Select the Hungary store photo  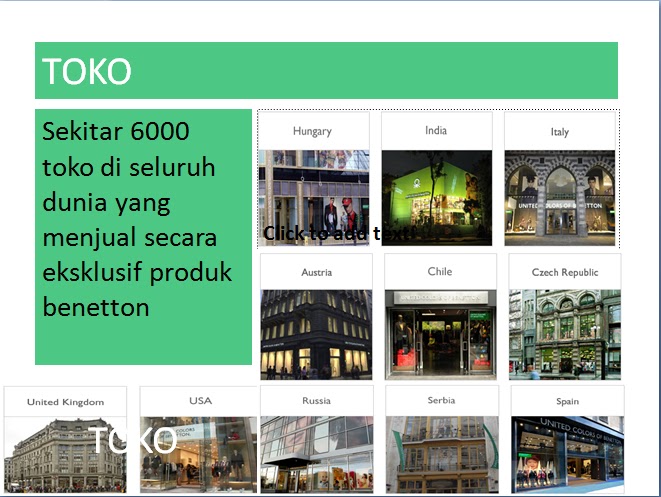[314, 198]
